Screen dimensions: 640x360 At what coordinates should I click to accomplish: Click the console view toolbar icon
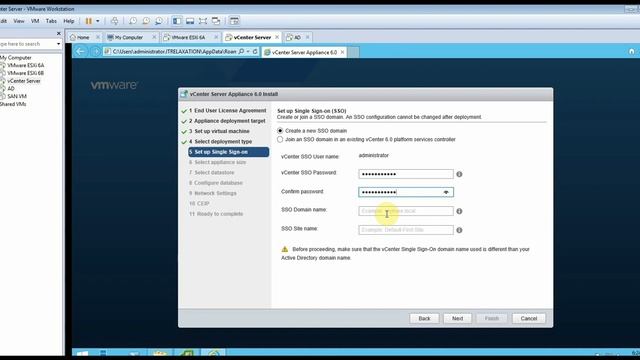point(234,21)
